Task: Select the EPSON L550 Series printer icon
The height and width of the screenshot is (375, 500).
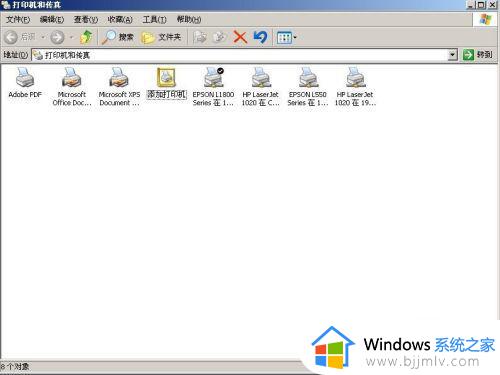Action: click(308, 78)
